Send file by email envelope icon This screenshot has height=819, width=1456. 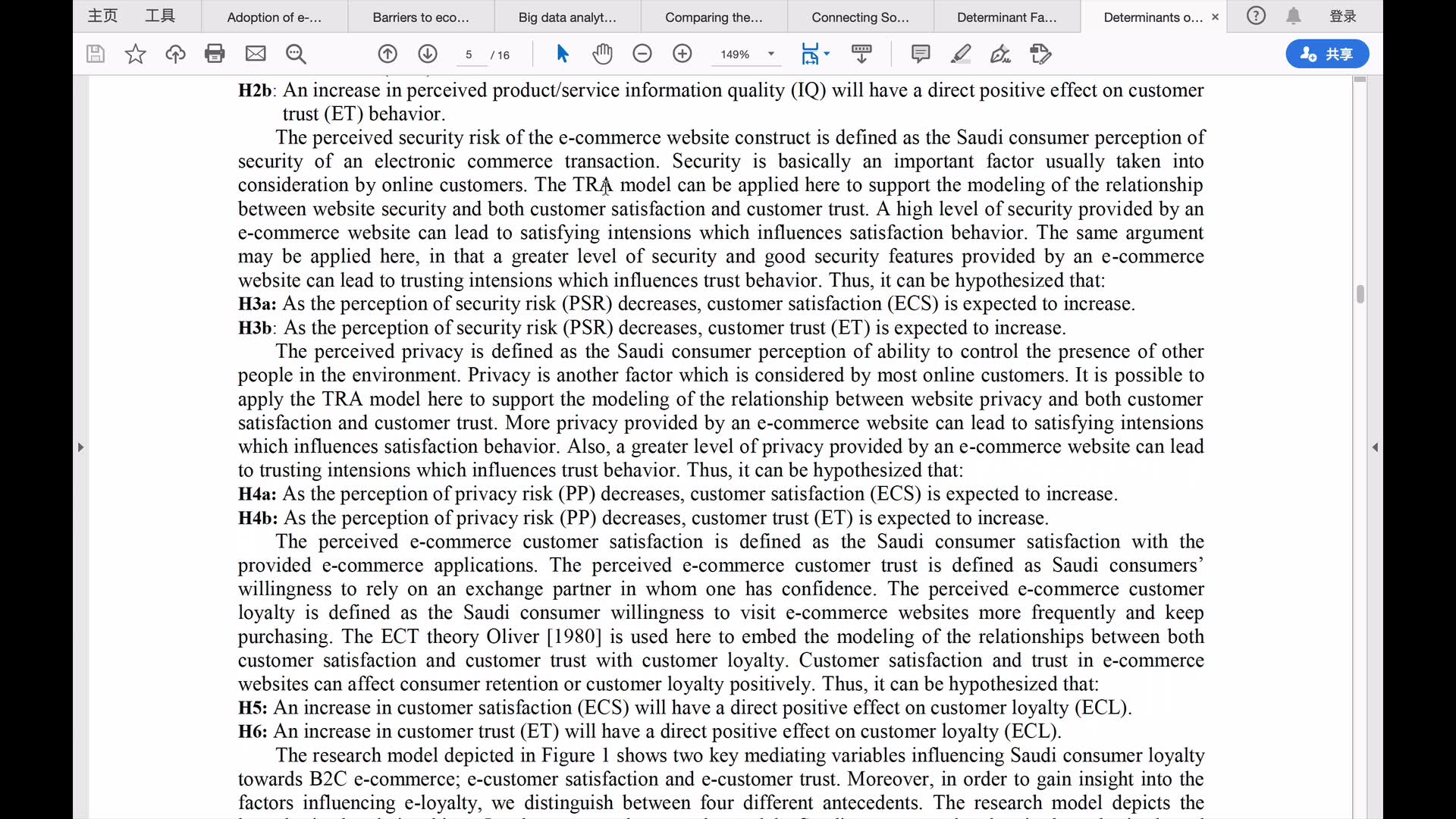(256, 54)
